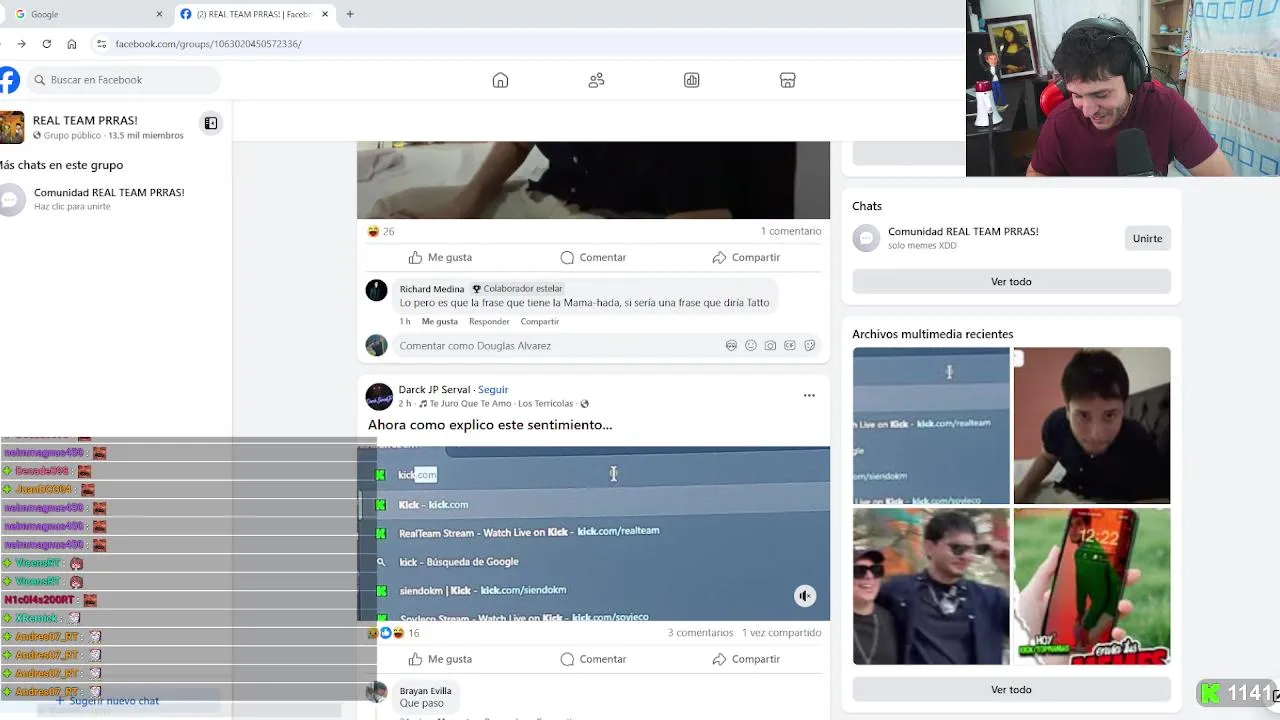This screenshot has height=720, width=1280.
Task: Toggle the group sidebar panel icon
Action: pos(211,123)
